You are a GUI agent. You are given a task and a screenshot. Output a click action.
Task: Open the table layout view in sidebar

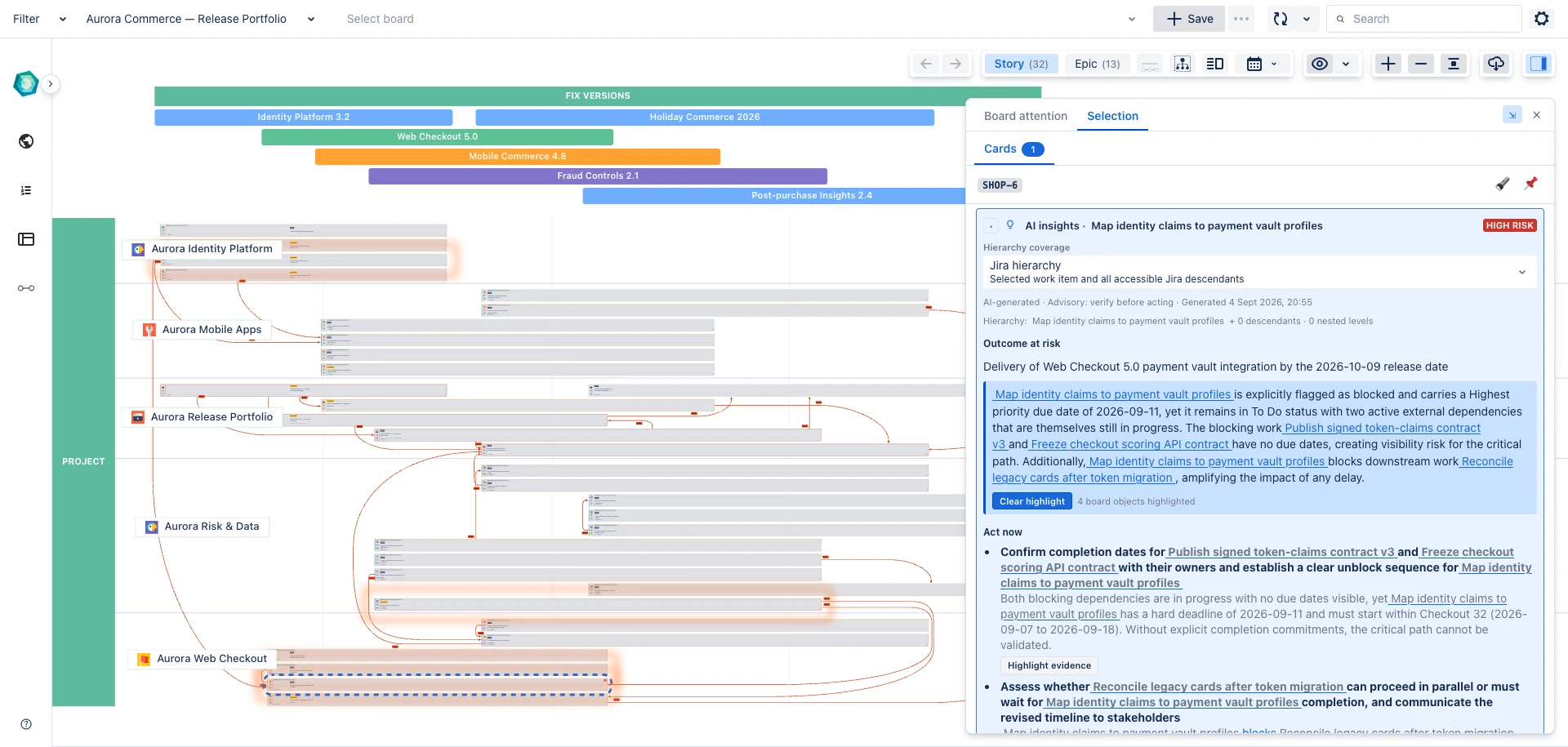click(x=26, y=239)
